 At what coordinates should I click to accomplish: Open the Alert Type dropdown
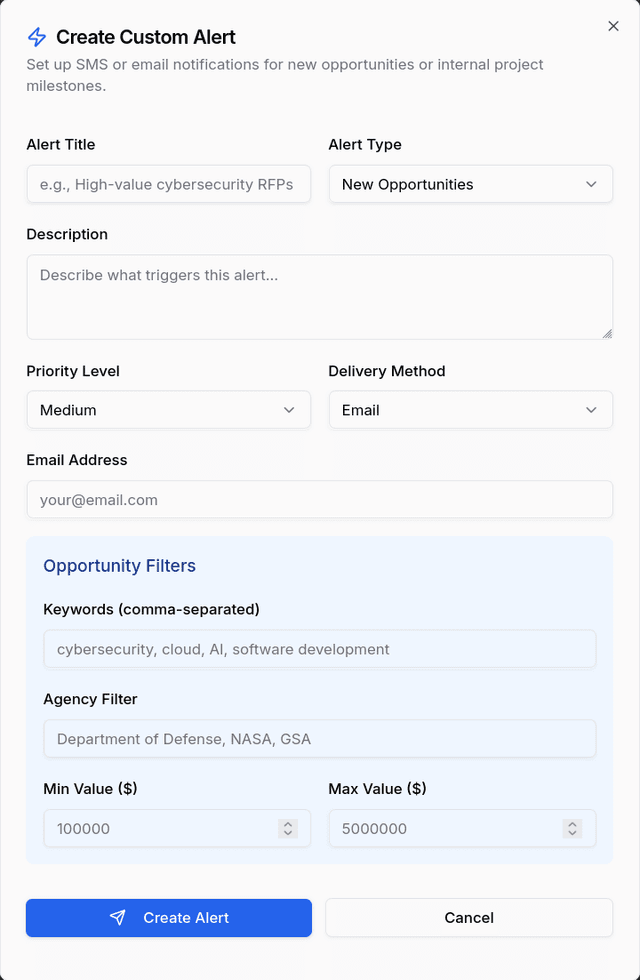(470, 184)
